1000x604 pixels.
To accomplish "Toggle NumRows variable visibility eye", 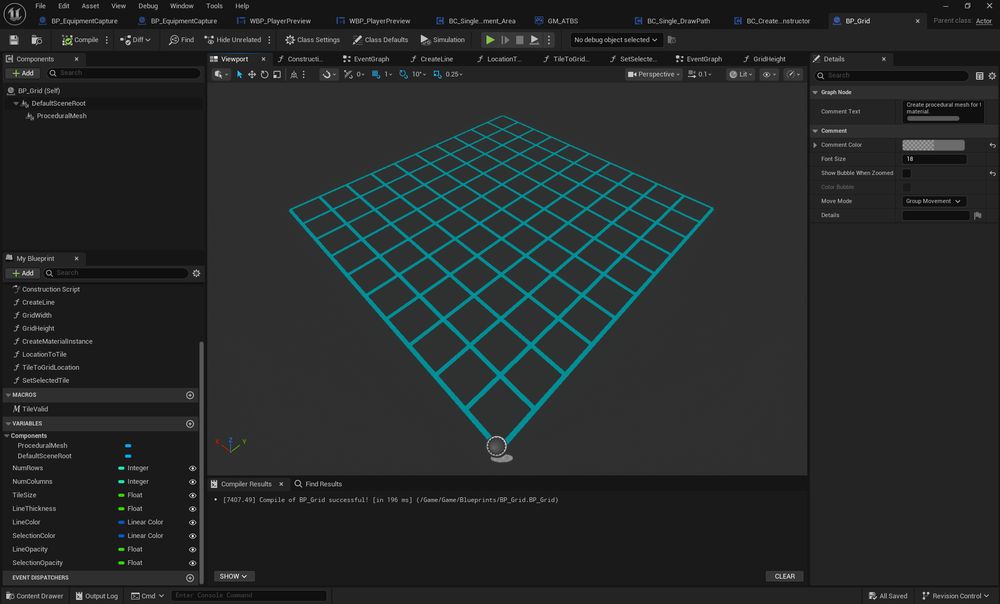I will (x=192, y=468).
